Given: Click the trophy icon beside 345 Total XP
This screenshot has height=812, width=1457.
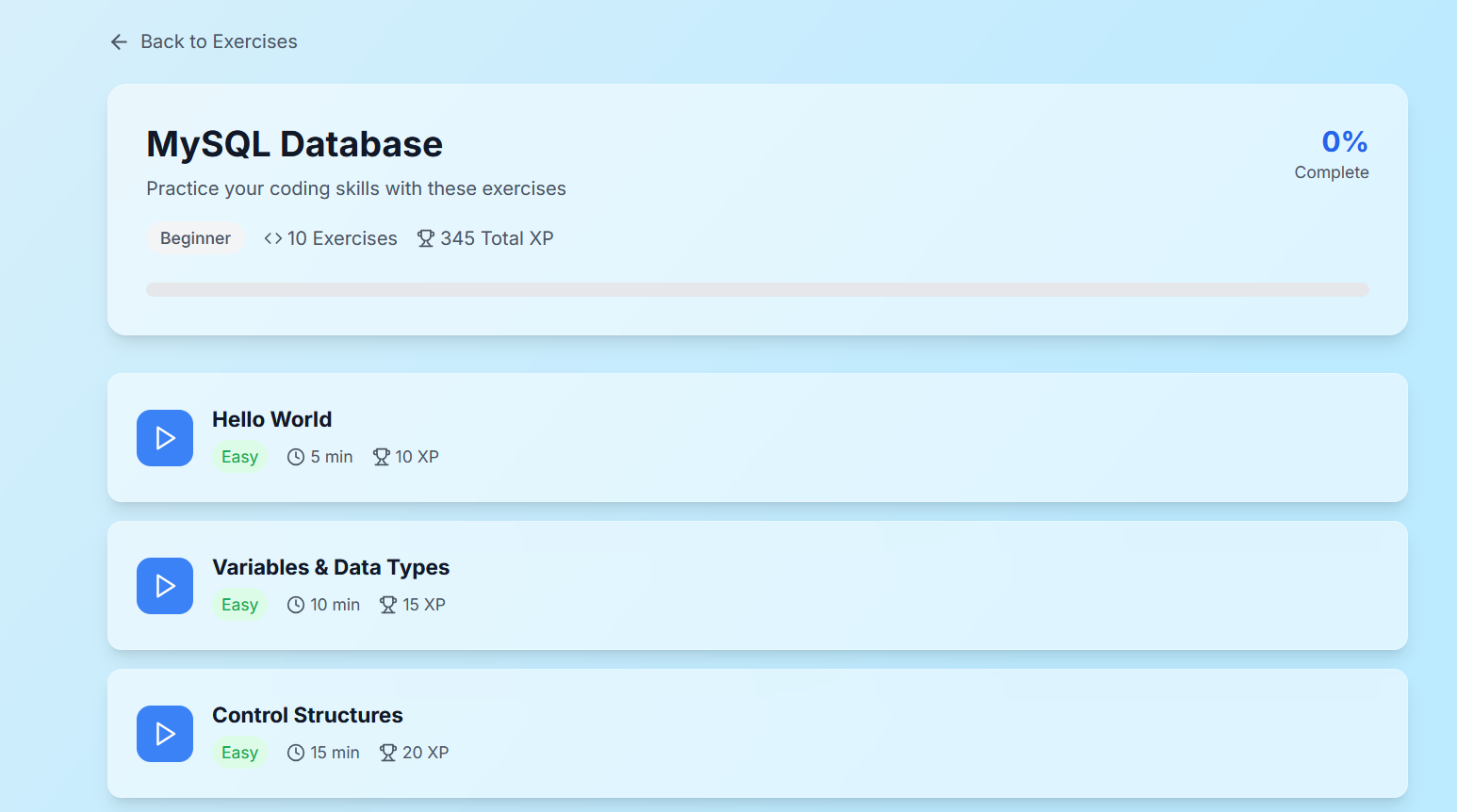Looking at the screenshot, I should click(x=426, y=238).
